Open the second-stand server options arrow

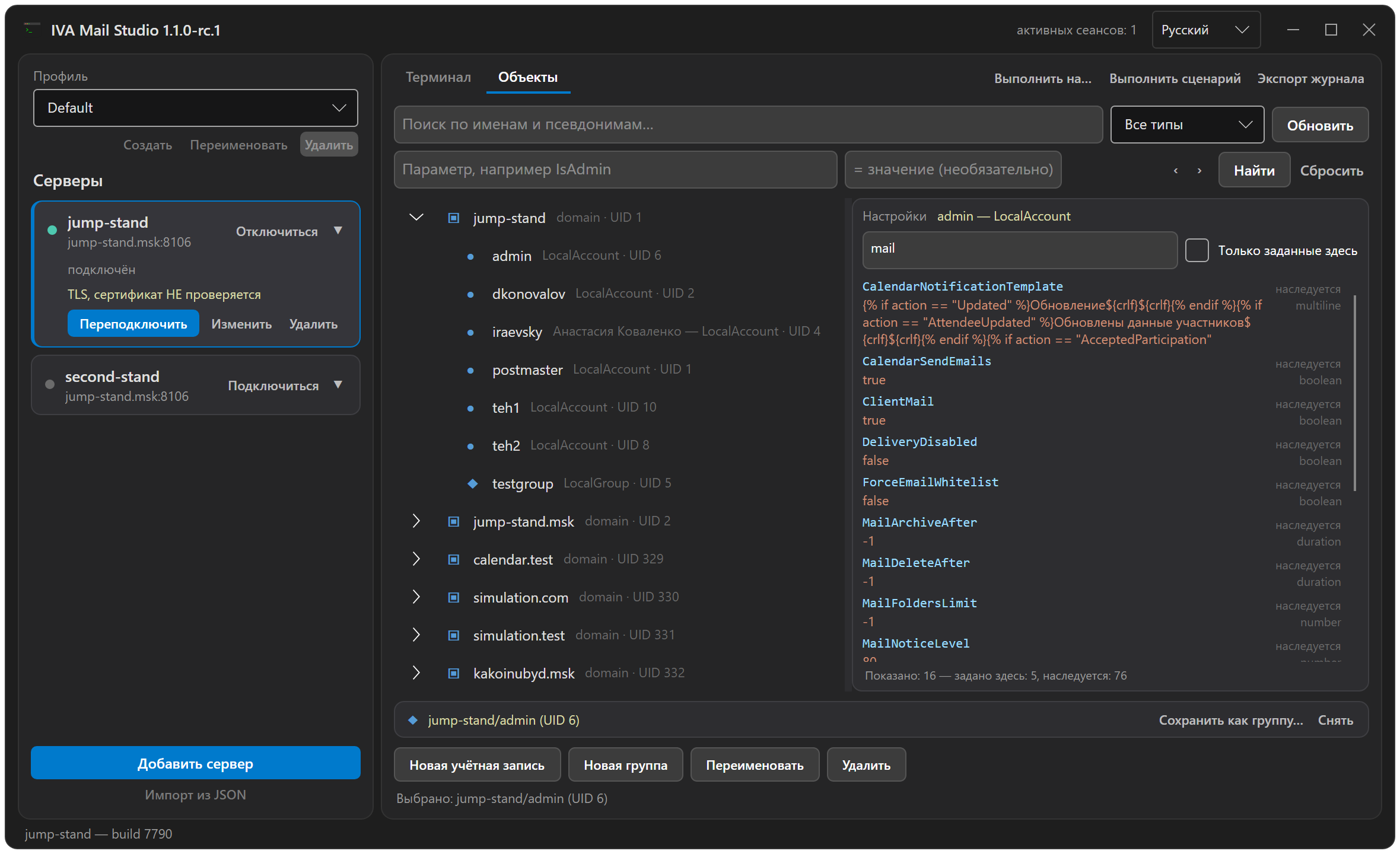click(x=338, y=385)
